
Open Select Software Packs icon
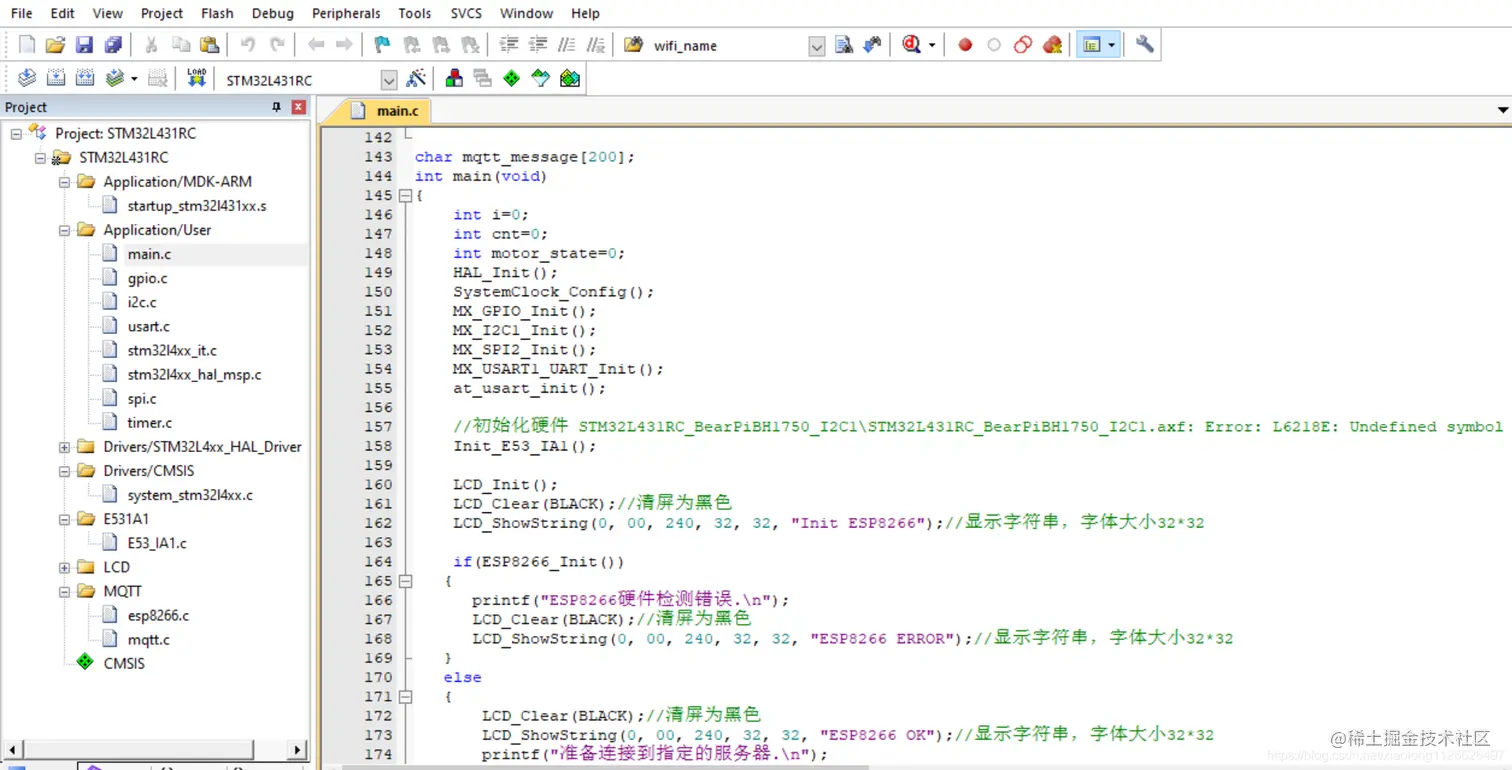point(541,78)
